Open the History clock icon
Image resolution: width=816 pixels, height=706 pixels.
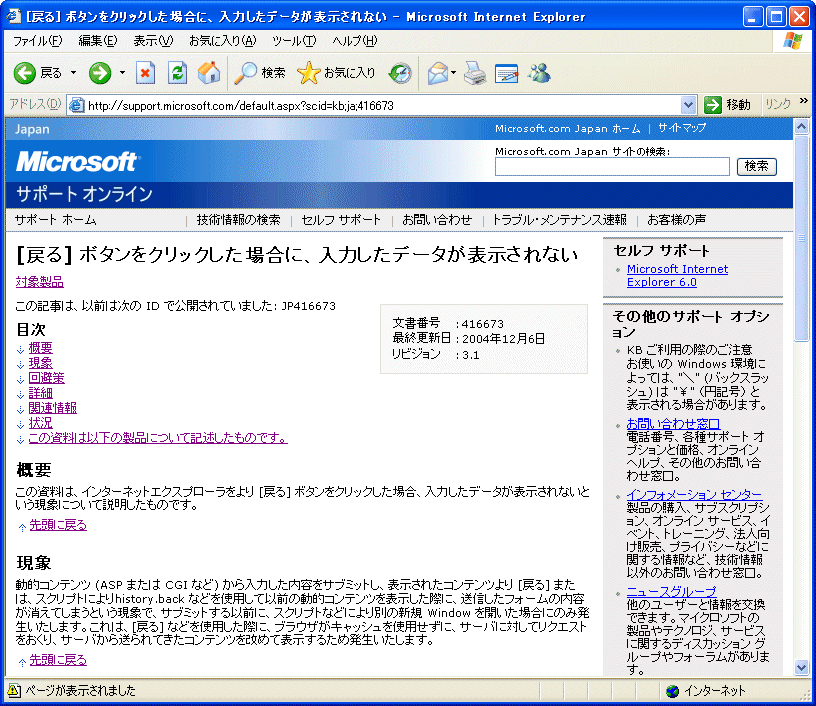400,73
